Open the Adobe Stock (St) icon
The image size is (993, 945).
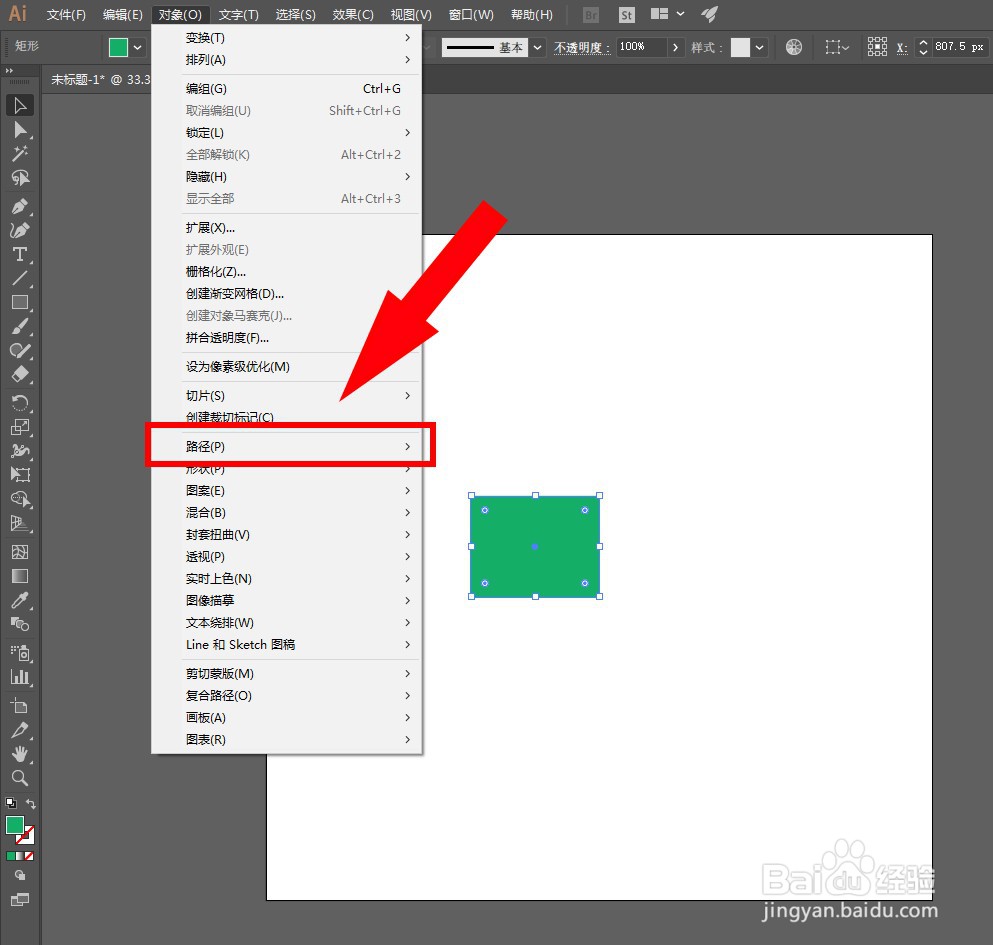click(x=626, y=15)
